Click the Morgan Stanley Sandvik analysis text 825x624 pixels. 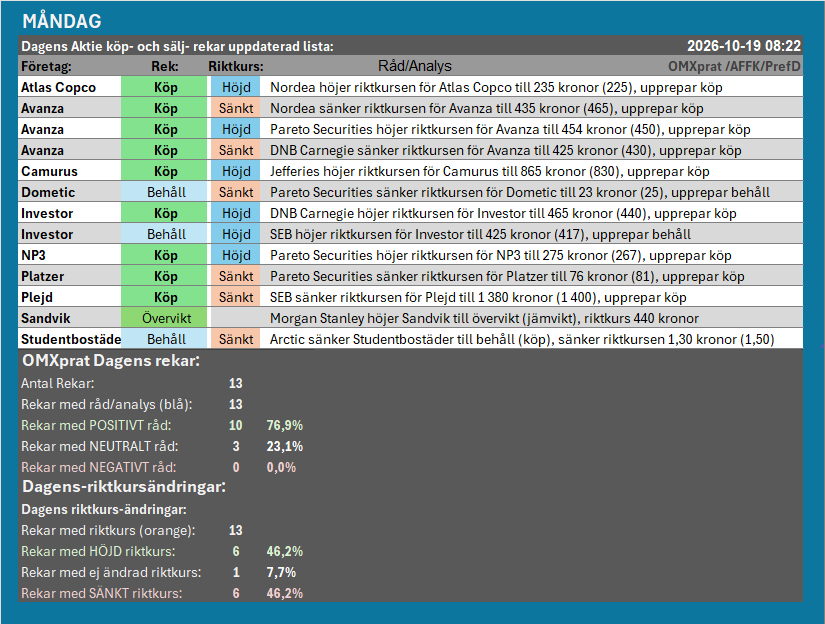coord(485,319)
